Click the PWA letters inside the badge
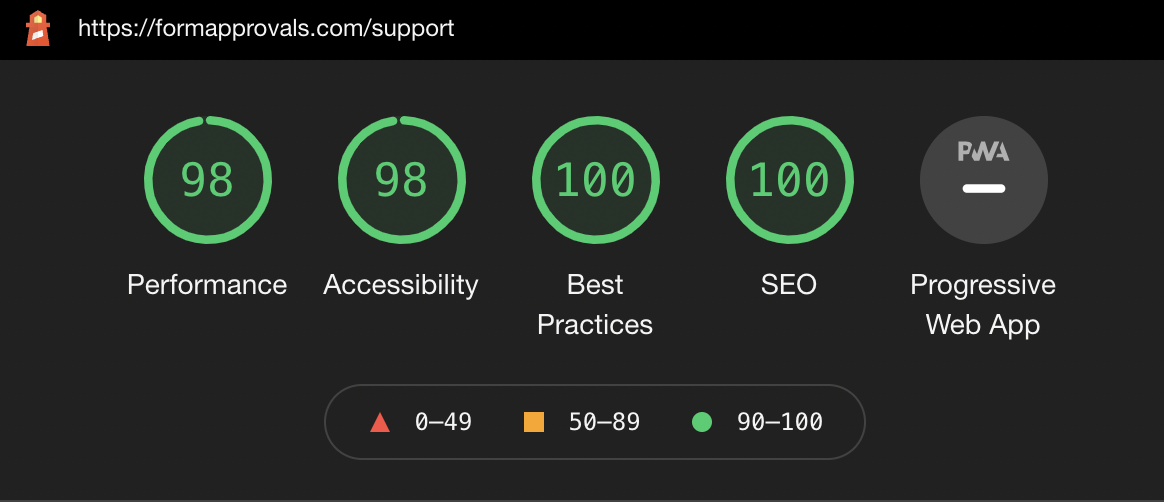Image resolution: width=1164 pixels, height=502 pixels. (984, 151)
